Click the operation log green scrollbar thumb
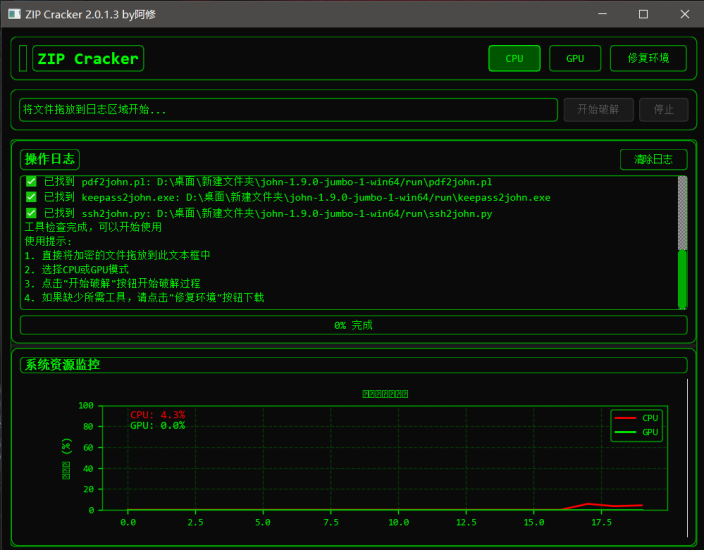This screenshot has width=704, height=550. pyautogui.click(x=682, y=278)
